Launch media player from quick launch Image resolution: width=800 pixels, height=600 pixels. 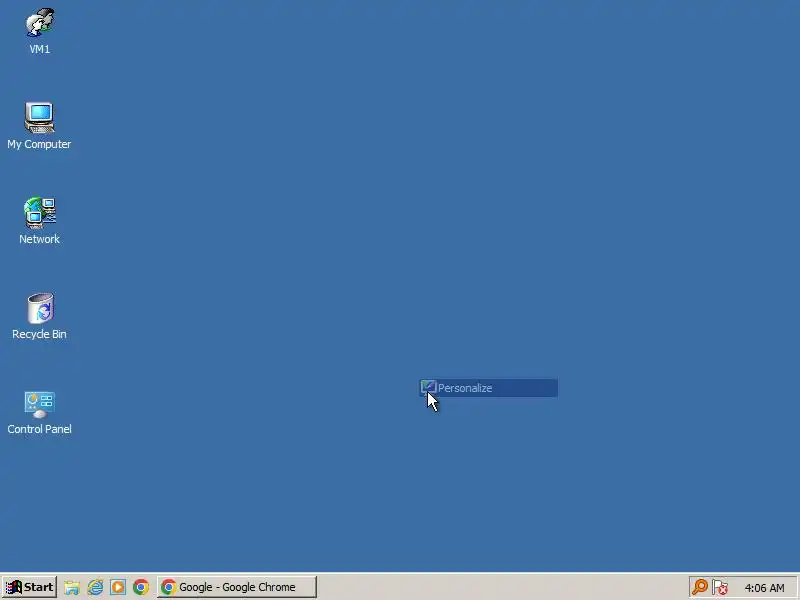click(x=118, y=587)
